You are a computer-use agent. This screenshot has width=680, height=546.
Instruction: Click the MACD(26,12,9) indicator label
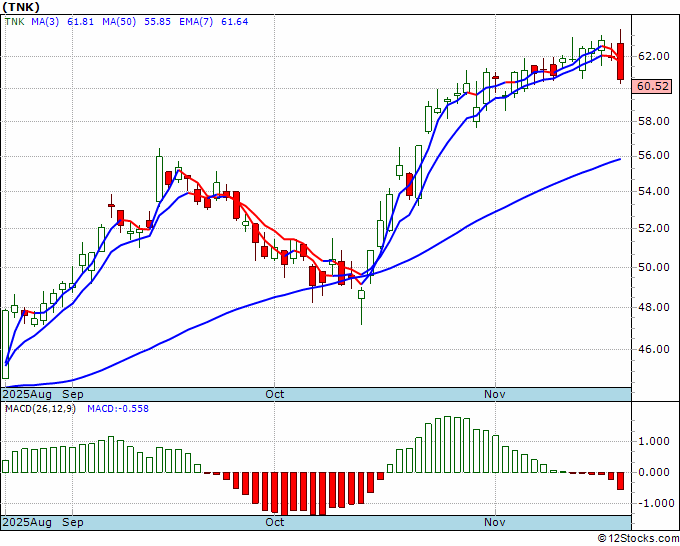pyautogui.click(x=40, y=409)
